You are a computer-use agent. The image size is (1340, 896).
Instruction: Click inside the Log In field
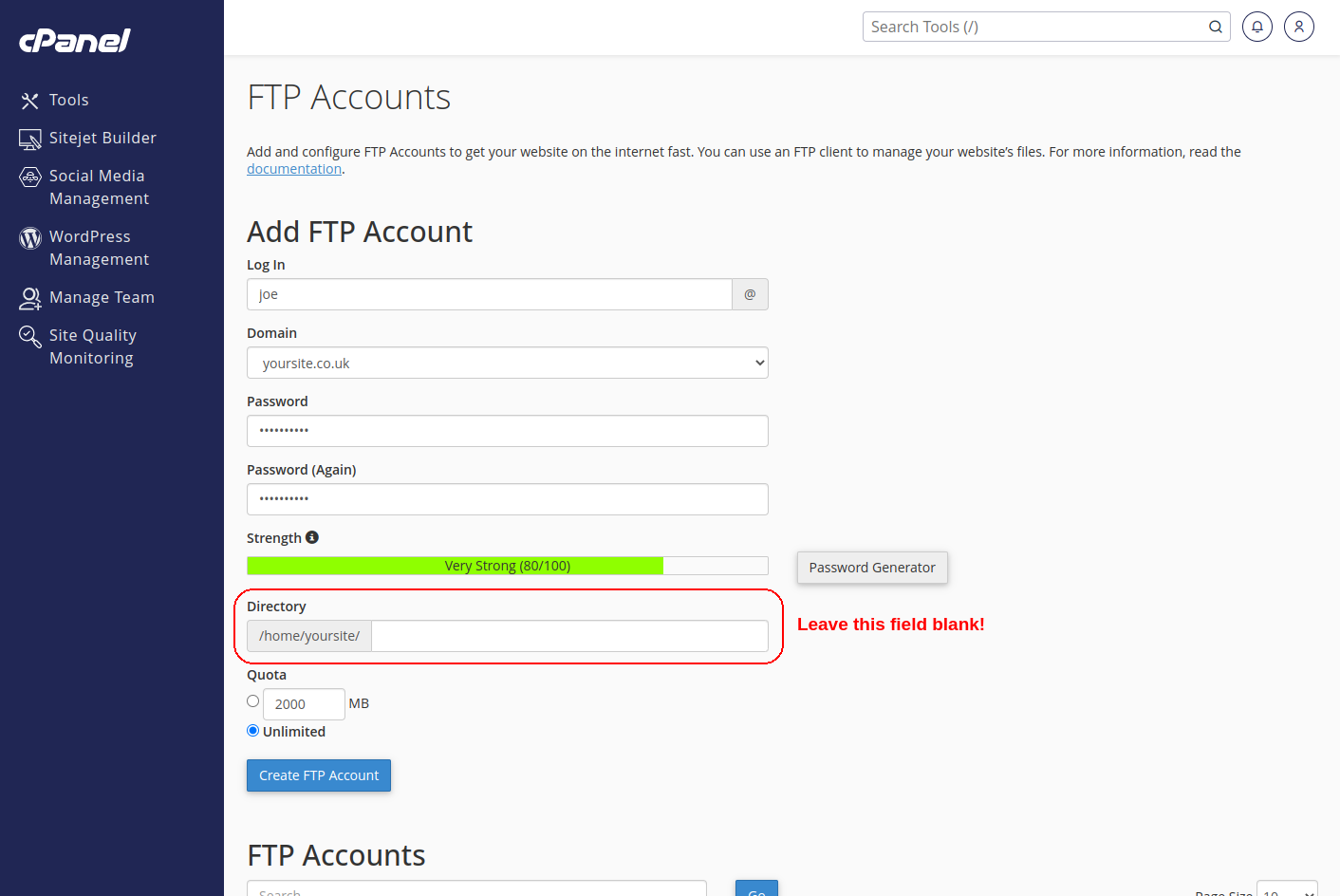[489, 294]
